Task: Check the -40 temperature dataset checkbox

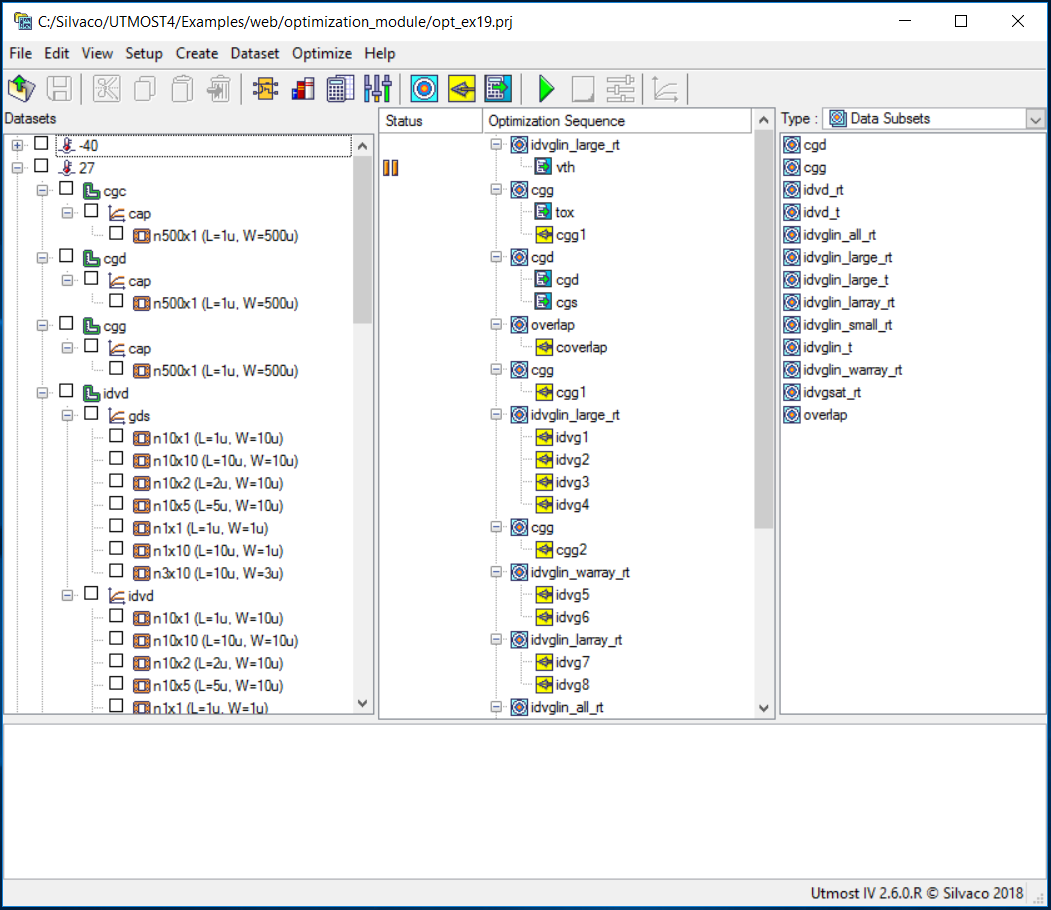Action: [41, 143]
